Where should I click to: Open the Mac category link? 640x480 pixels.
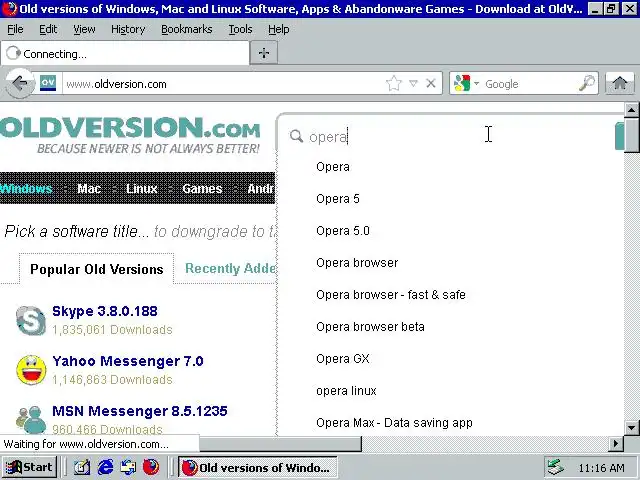point(89,189)
